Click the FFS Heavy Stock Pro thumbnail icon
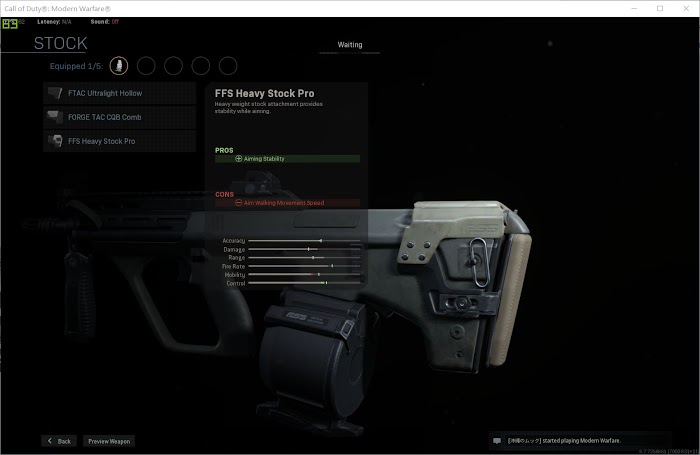 pyautogui.click(x=55, y=141)
